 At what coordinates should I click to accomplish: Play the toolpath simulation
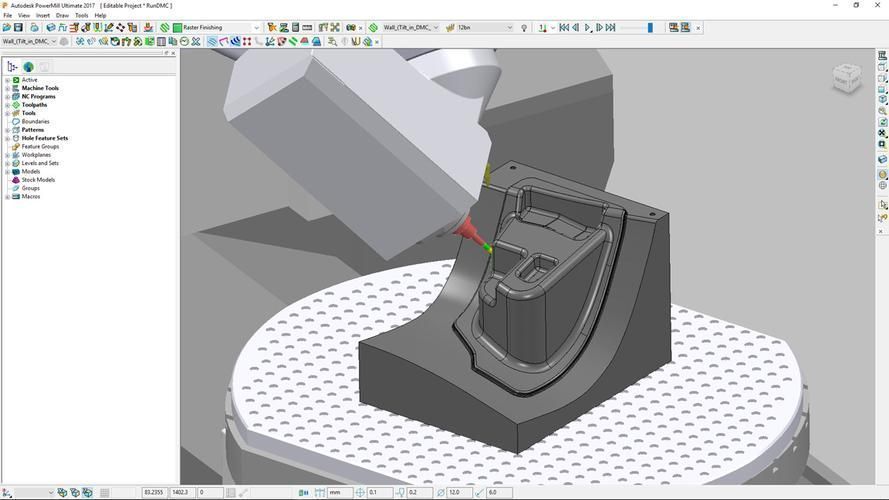point(587,27)
